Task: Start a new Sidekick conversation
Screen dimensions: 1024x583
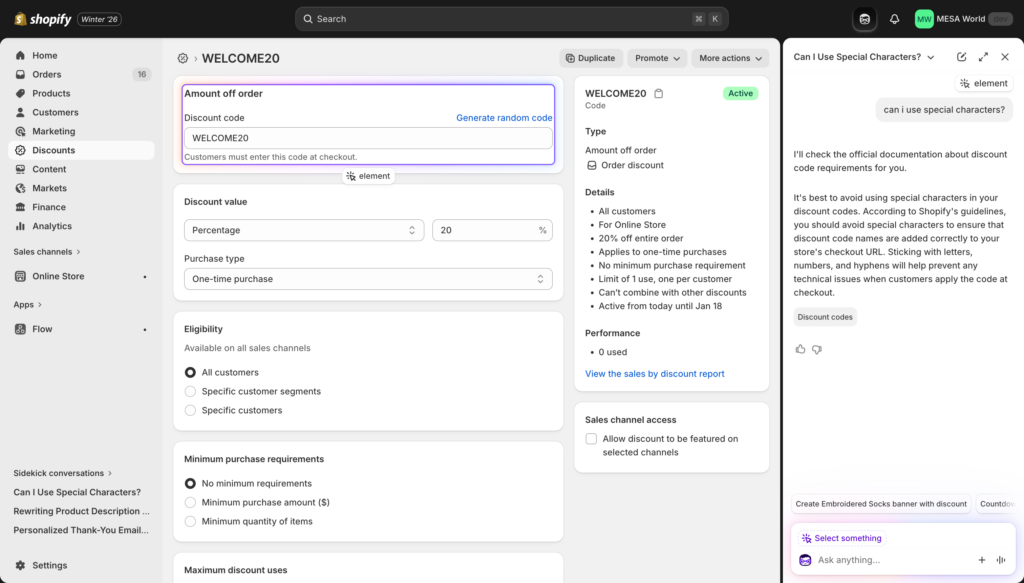Action: coord(961,57)
